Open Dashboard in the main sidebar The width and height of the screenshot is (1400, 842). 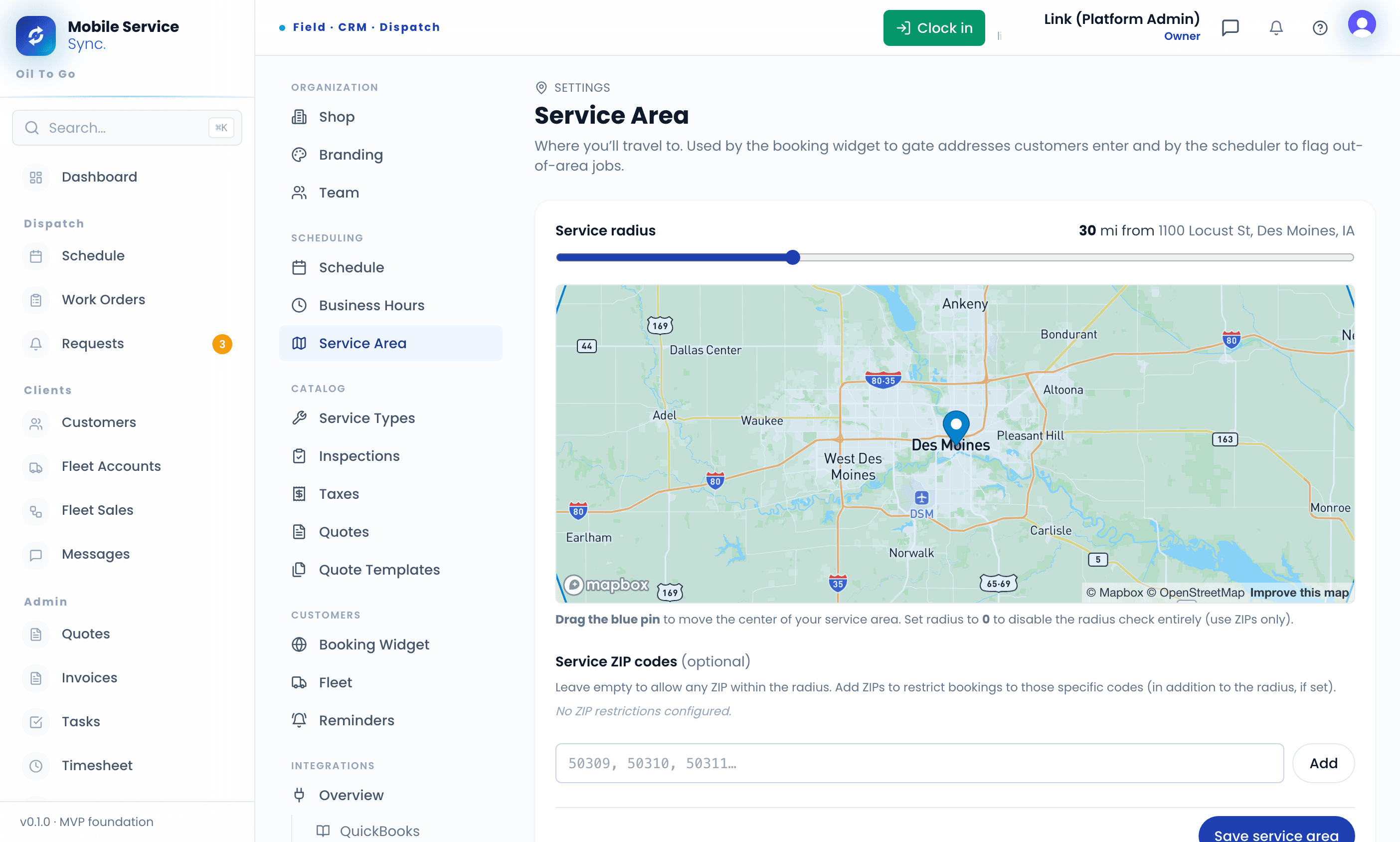tap(127, 177)
